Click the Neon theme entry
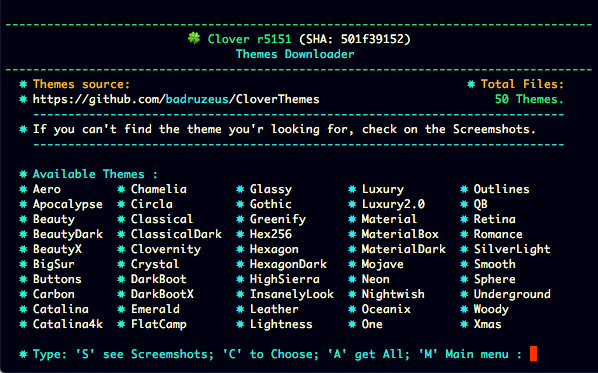The image size is (598, 373). click(x=376, y=279)
